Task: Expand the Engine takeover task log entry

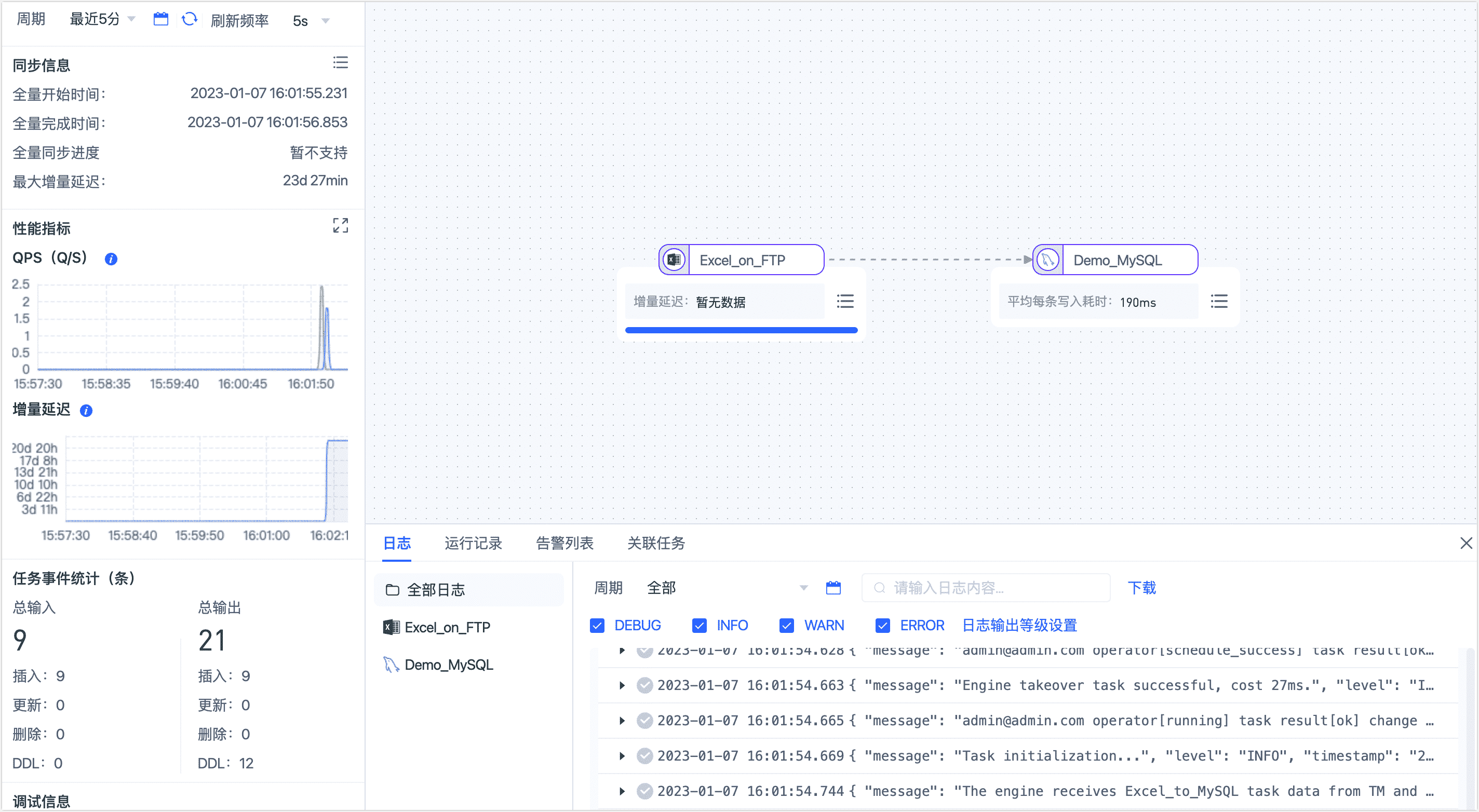Action: [x=622, y=685]
